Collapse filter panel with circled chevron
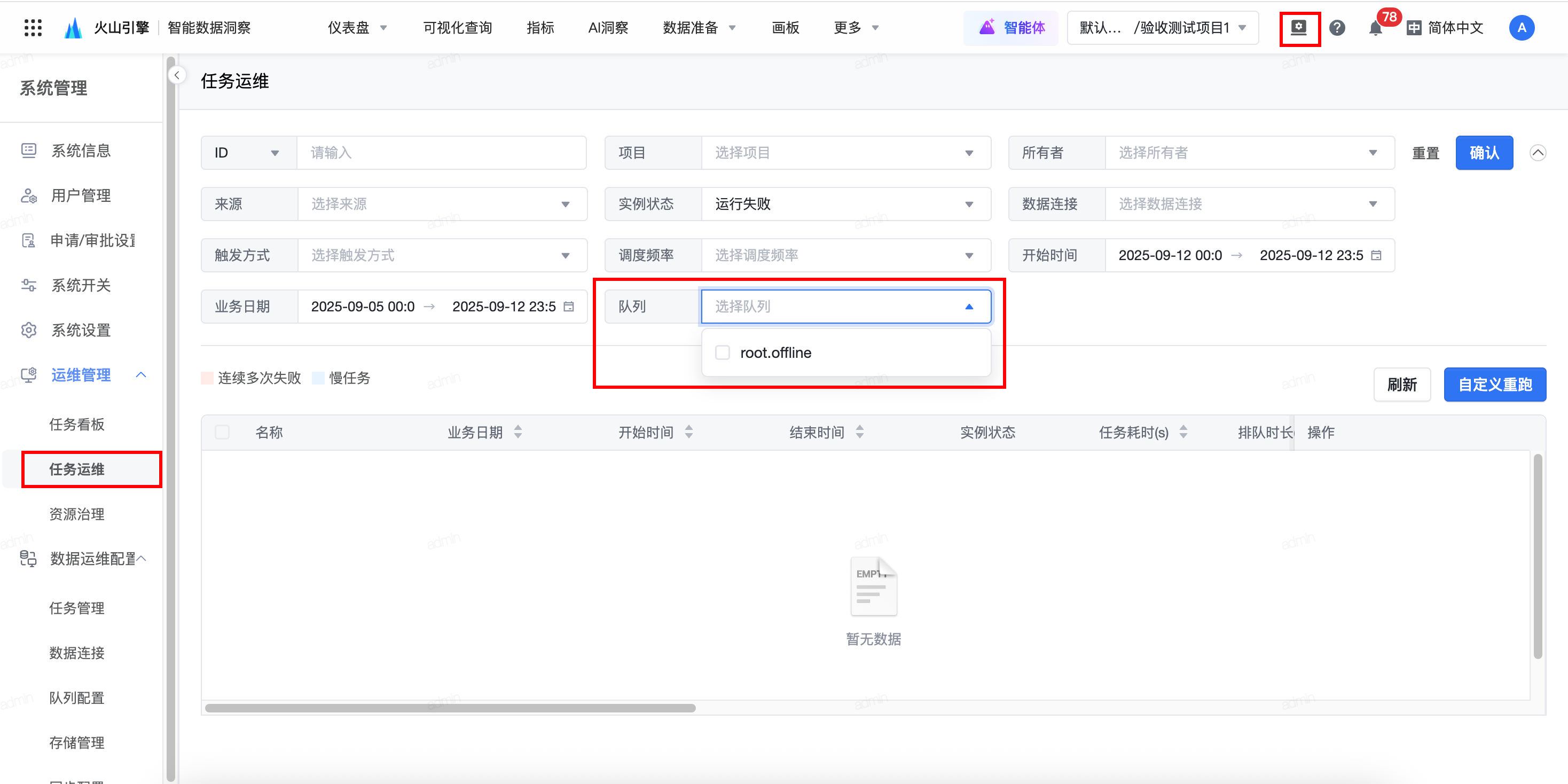1568x784 pixels. (1538, 153)
